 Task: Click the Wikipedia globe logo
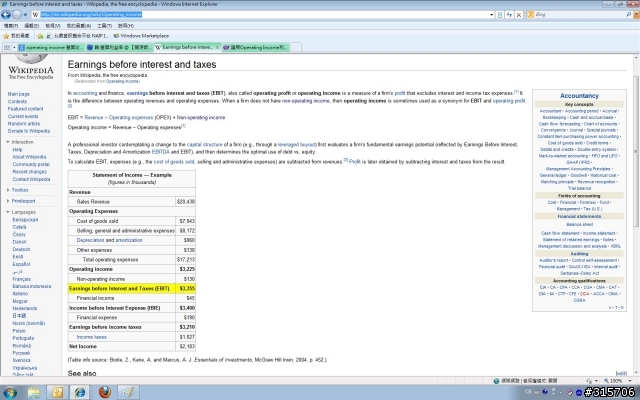point(31,59)
